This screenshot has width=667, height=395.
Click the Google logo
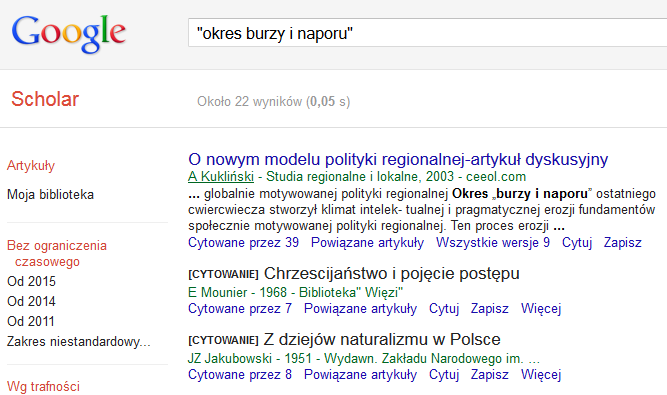pos(68,34)
